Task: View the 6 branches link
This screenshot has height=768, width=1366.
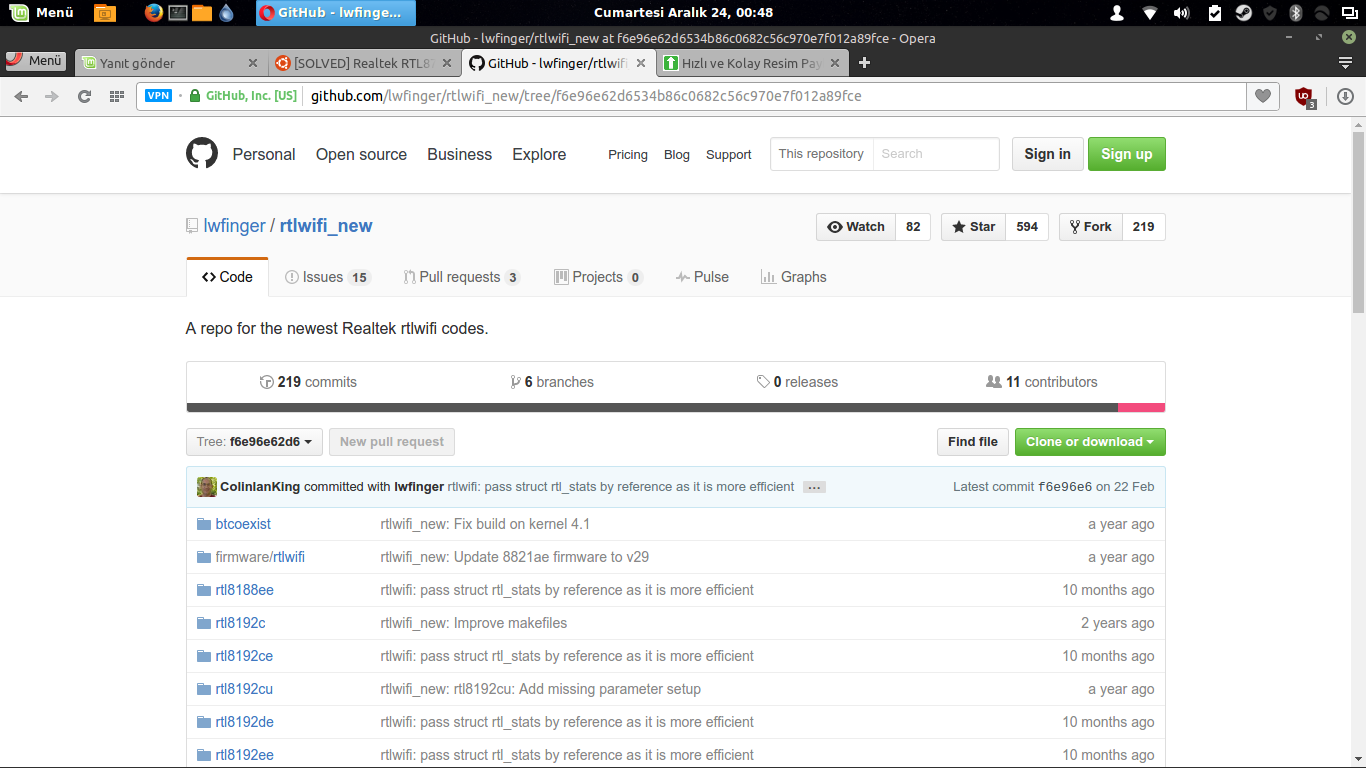Action: [x=552, y=382]
